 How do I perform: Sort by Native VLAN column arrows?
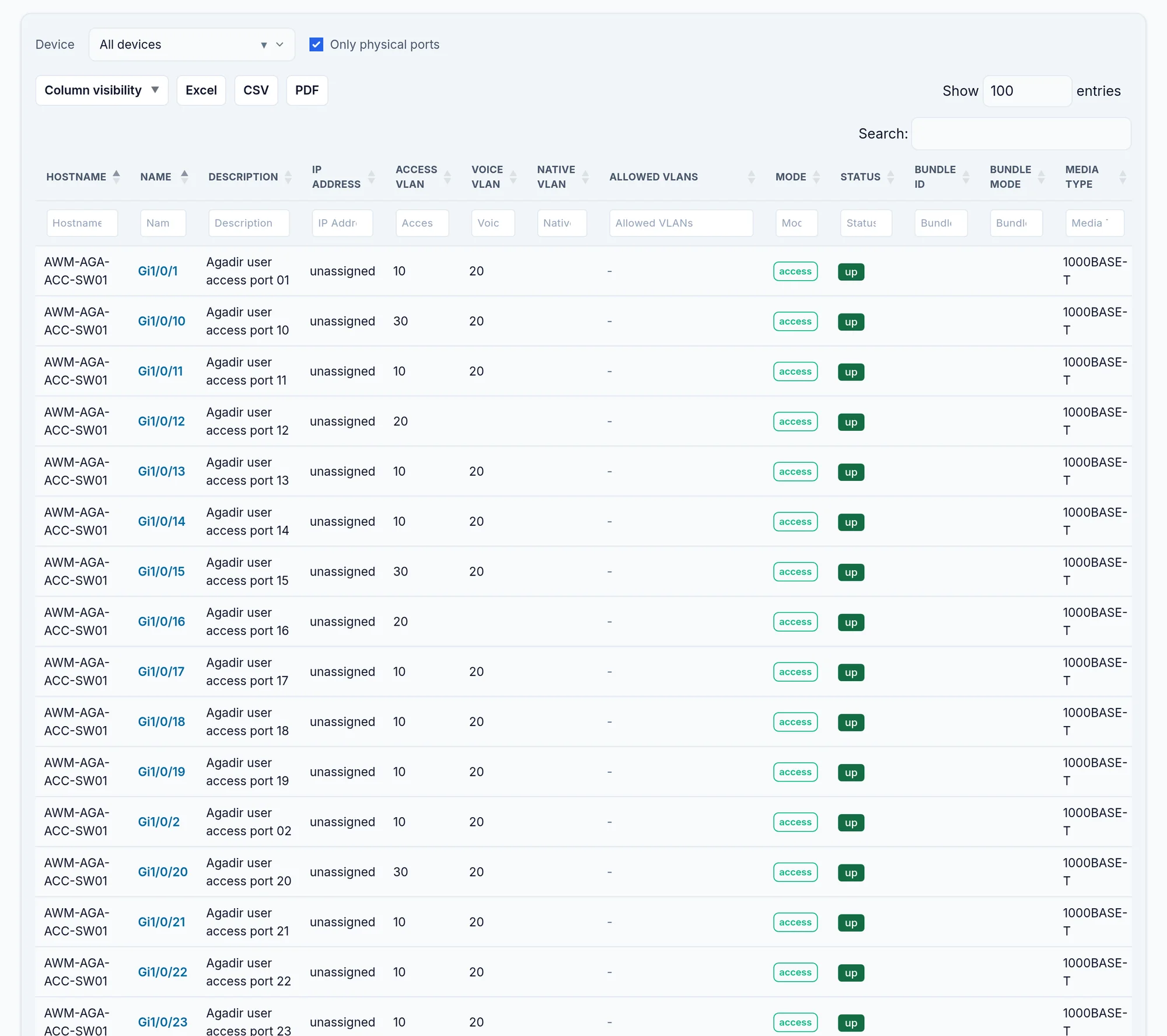tap(585, 177)
